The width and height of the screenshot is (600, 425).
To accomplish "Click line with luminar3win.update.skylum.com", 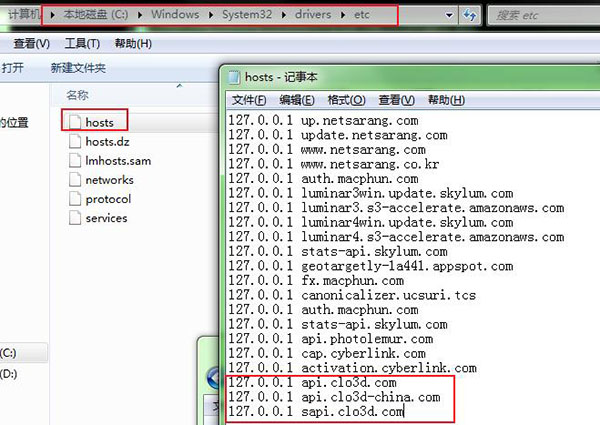I will click(371, 193).
